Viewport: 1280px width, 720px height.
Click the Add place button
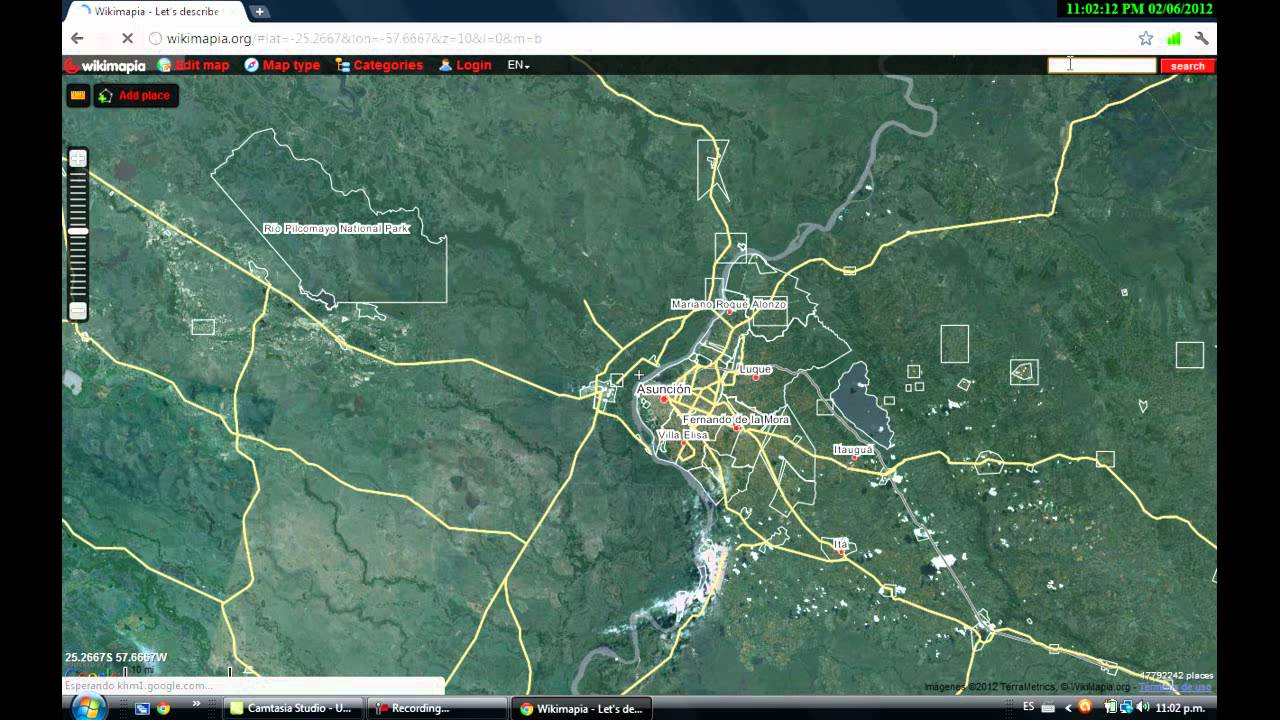136,95
